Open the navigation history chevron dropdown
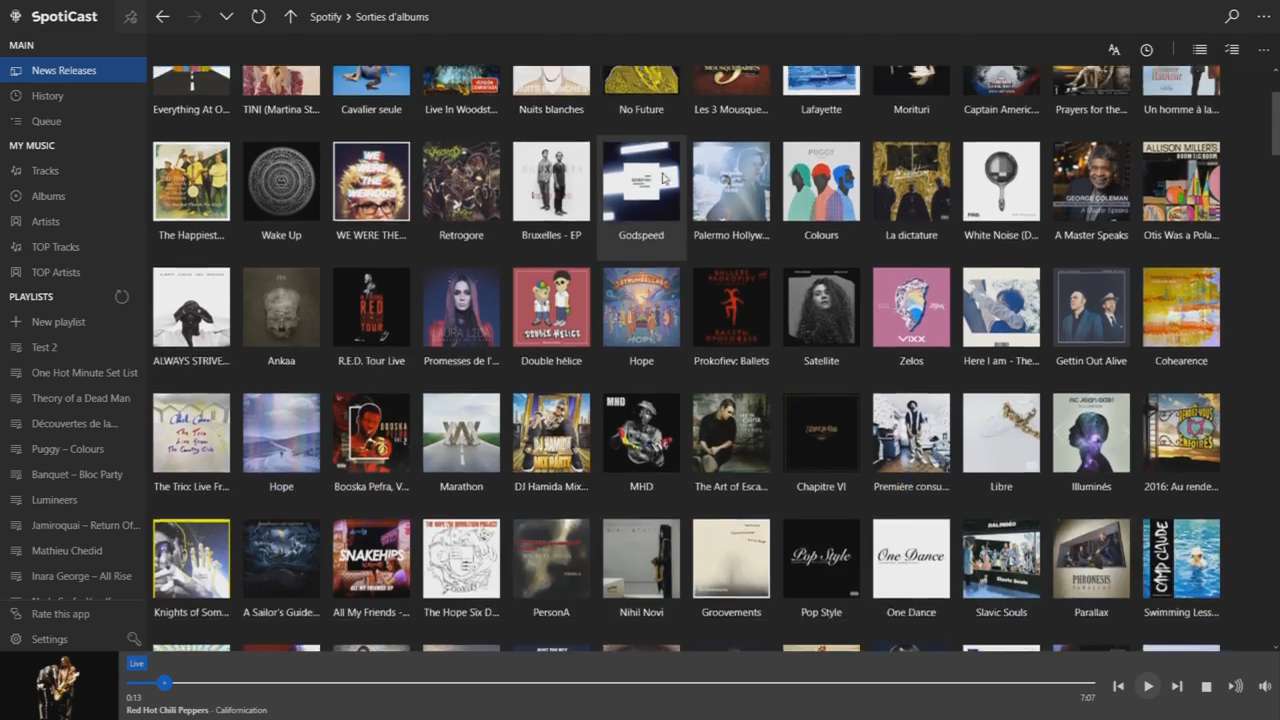This screenshot has height=720, width=1280. click(x=226, y=17)
